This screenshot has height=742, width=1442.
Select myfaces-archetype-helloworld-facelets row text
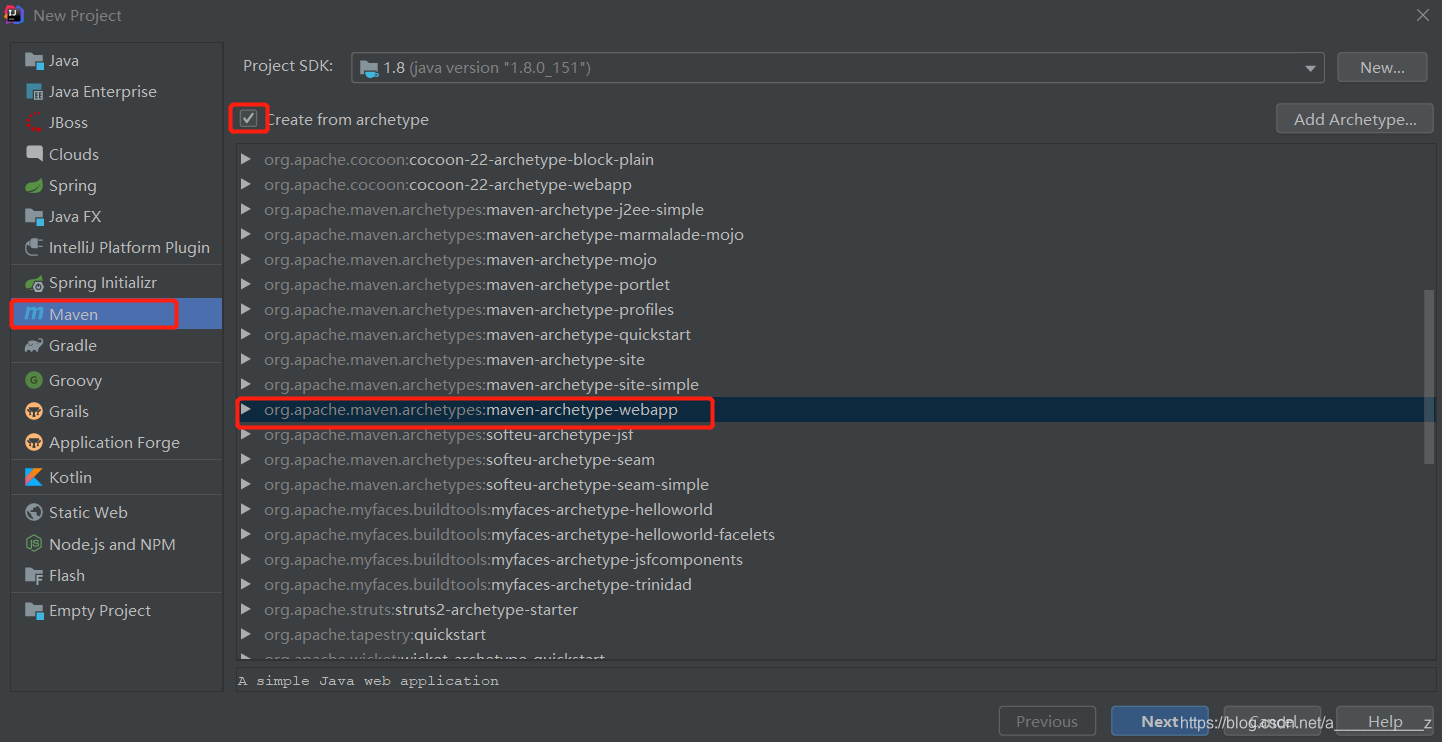pos(519,534)
